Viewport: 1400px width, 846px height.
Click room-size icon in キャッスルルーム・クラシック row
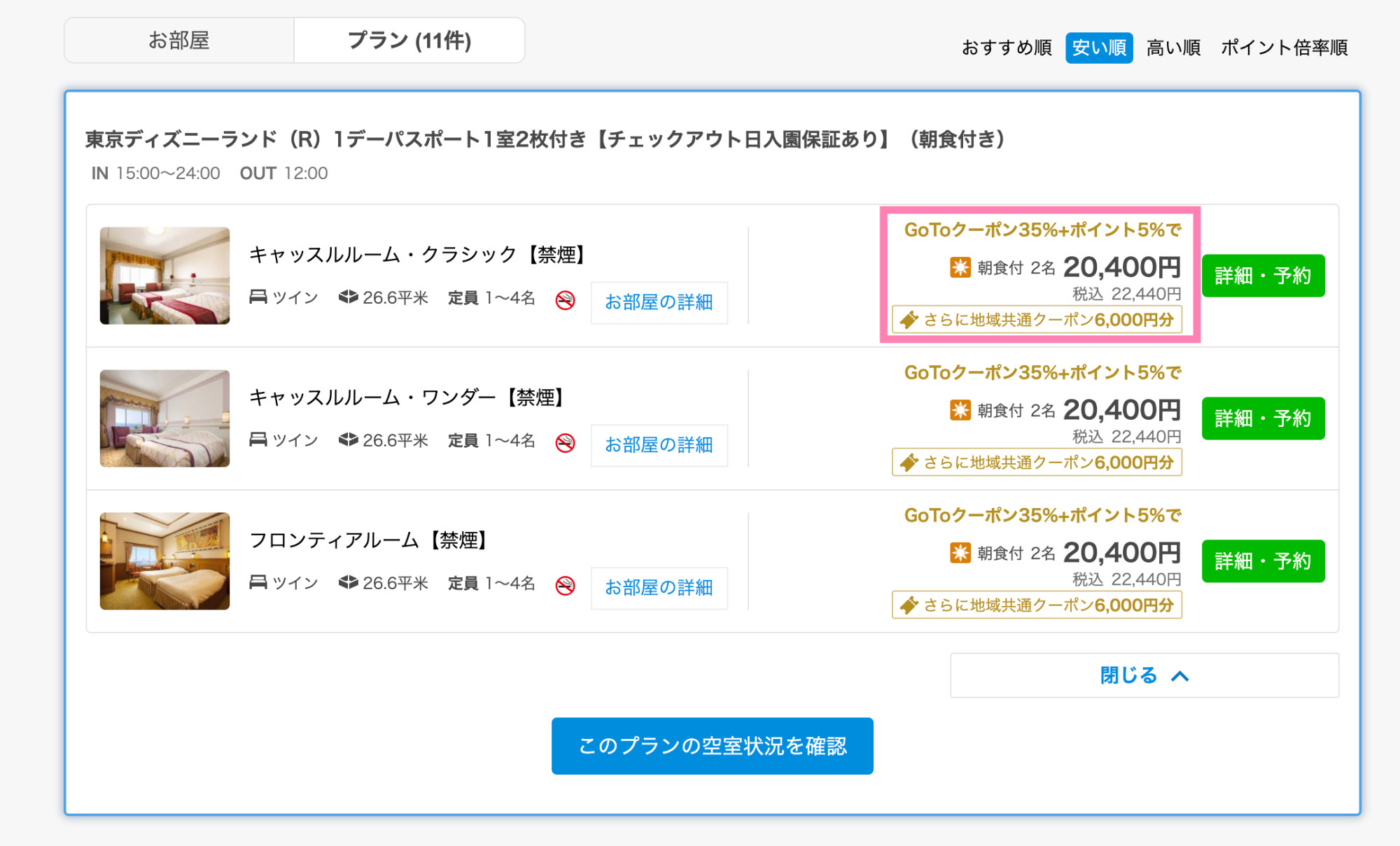349,297
